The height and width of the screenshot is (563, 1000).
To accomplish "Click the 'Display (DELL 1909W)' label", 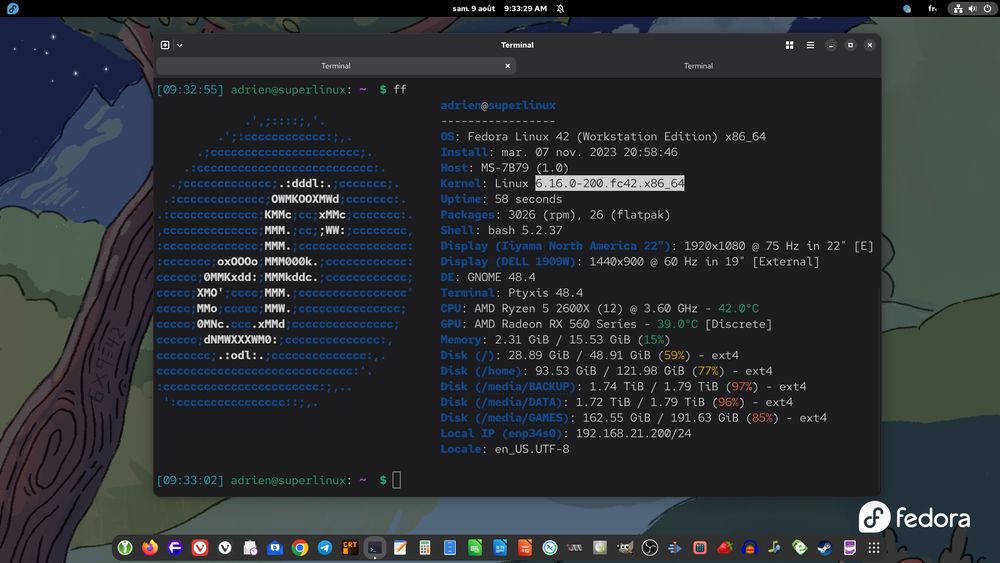I will tap(508, 261).
